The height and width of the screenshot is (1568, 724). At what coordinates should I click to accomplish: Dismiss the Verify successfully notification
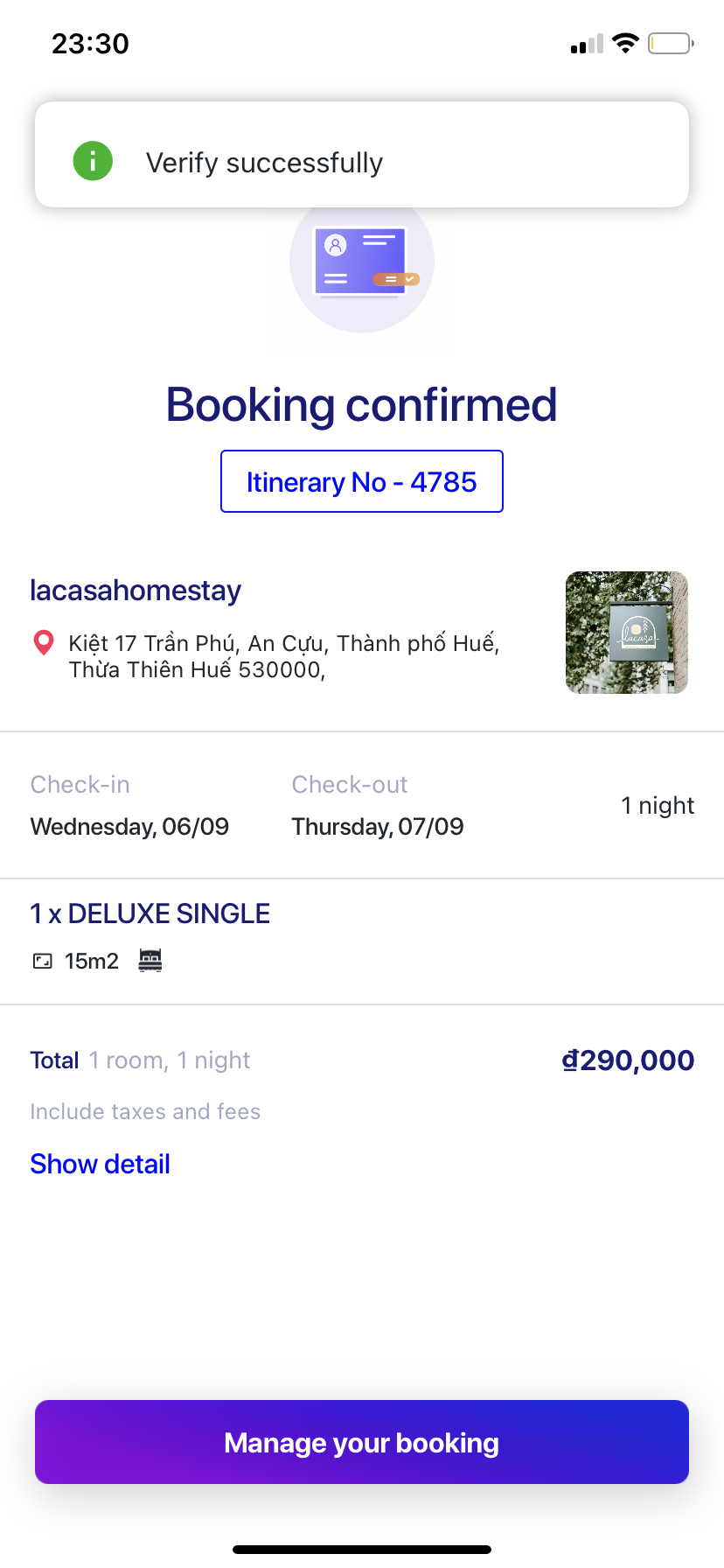(362, 155)
